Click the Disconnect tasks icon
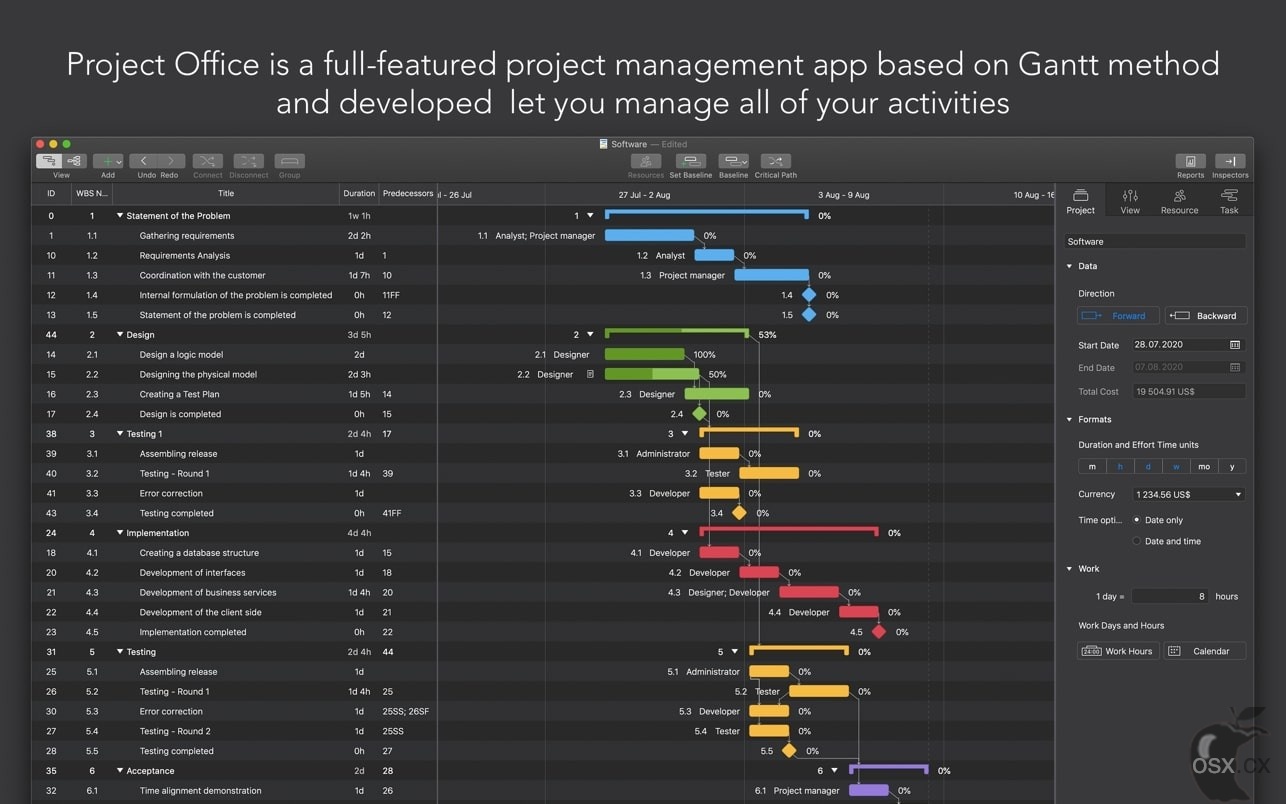This screenshot has width=1286, height=804. (249, 161)
